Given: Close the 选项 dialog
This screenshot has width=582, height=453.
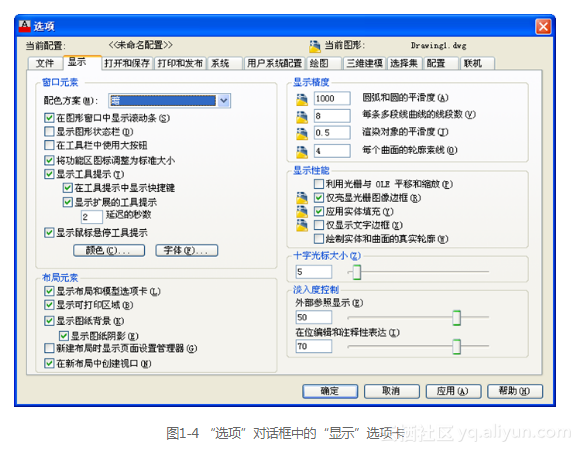Looking at the screenshot, I should pos(543,26).
